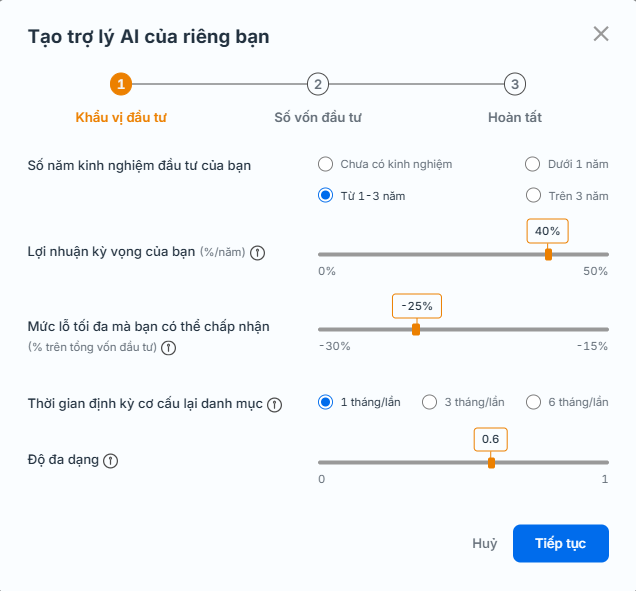Viewport: 636px width, 591px height.
Task: Go to step 2 "Số vốn đầu tư"
Action: pos(317,84)
